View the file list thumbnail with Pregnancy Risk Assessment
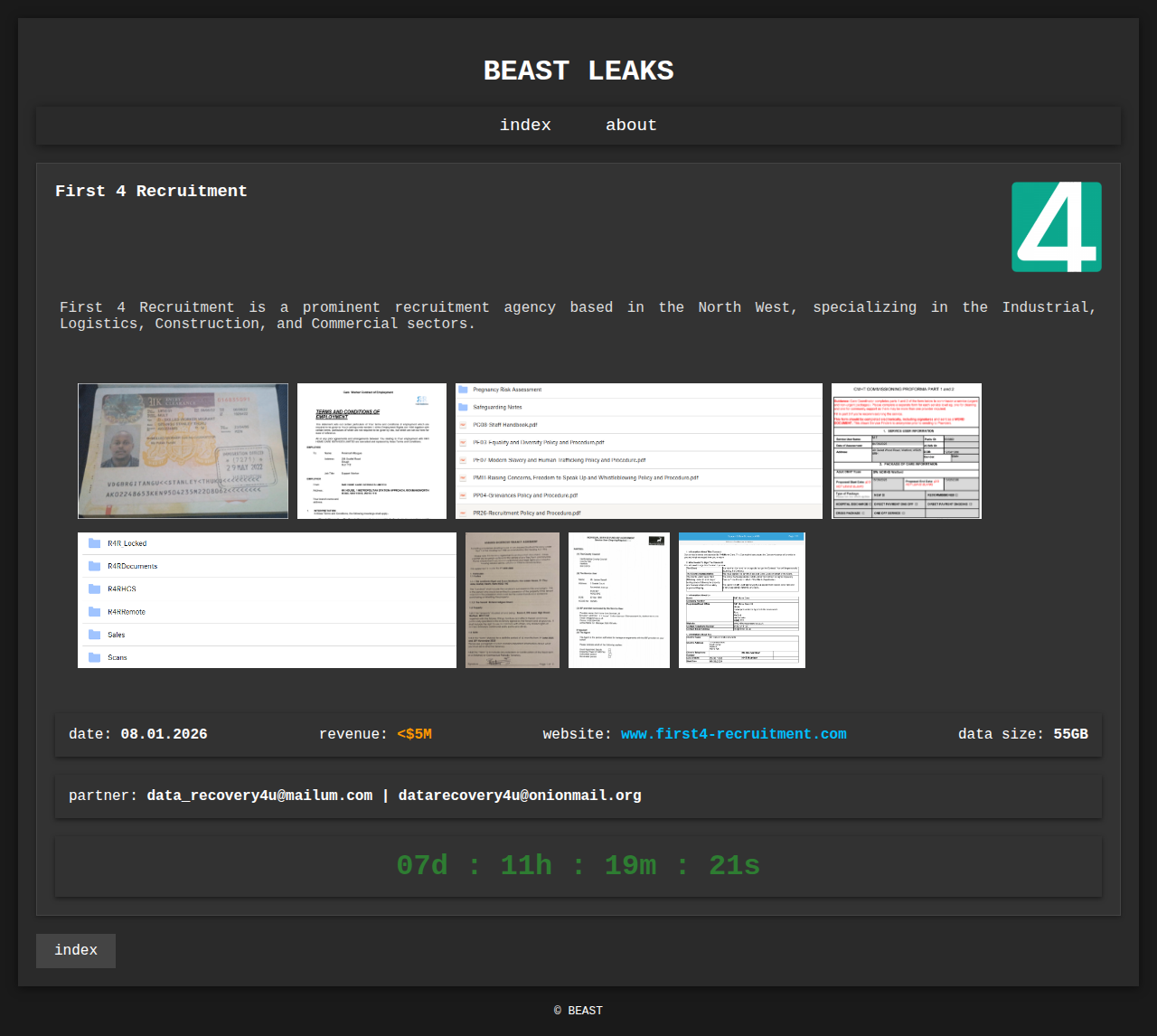1157x1036 pixels. pyautogui.click(x=639, y=451)
